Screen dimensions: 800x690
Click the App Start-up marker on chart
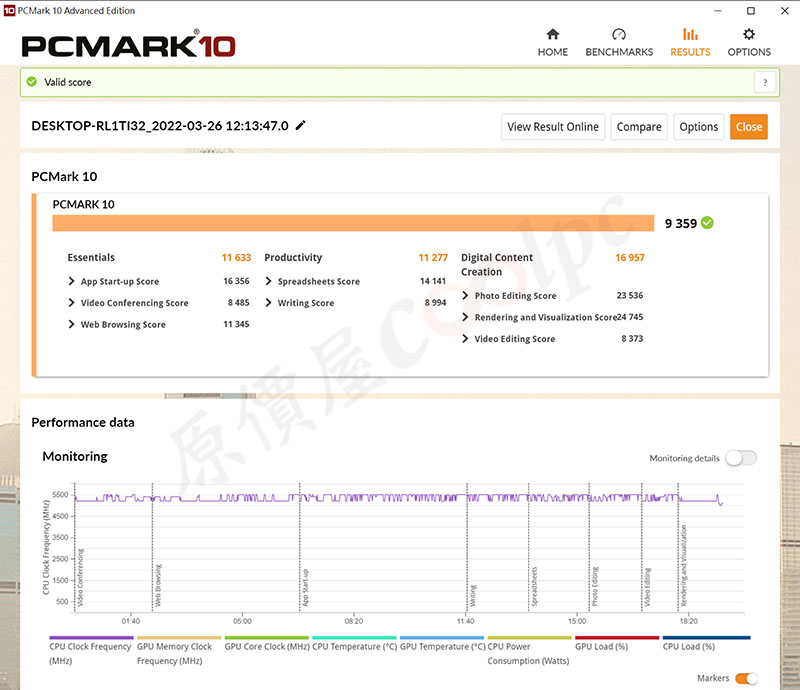[305, 588]
